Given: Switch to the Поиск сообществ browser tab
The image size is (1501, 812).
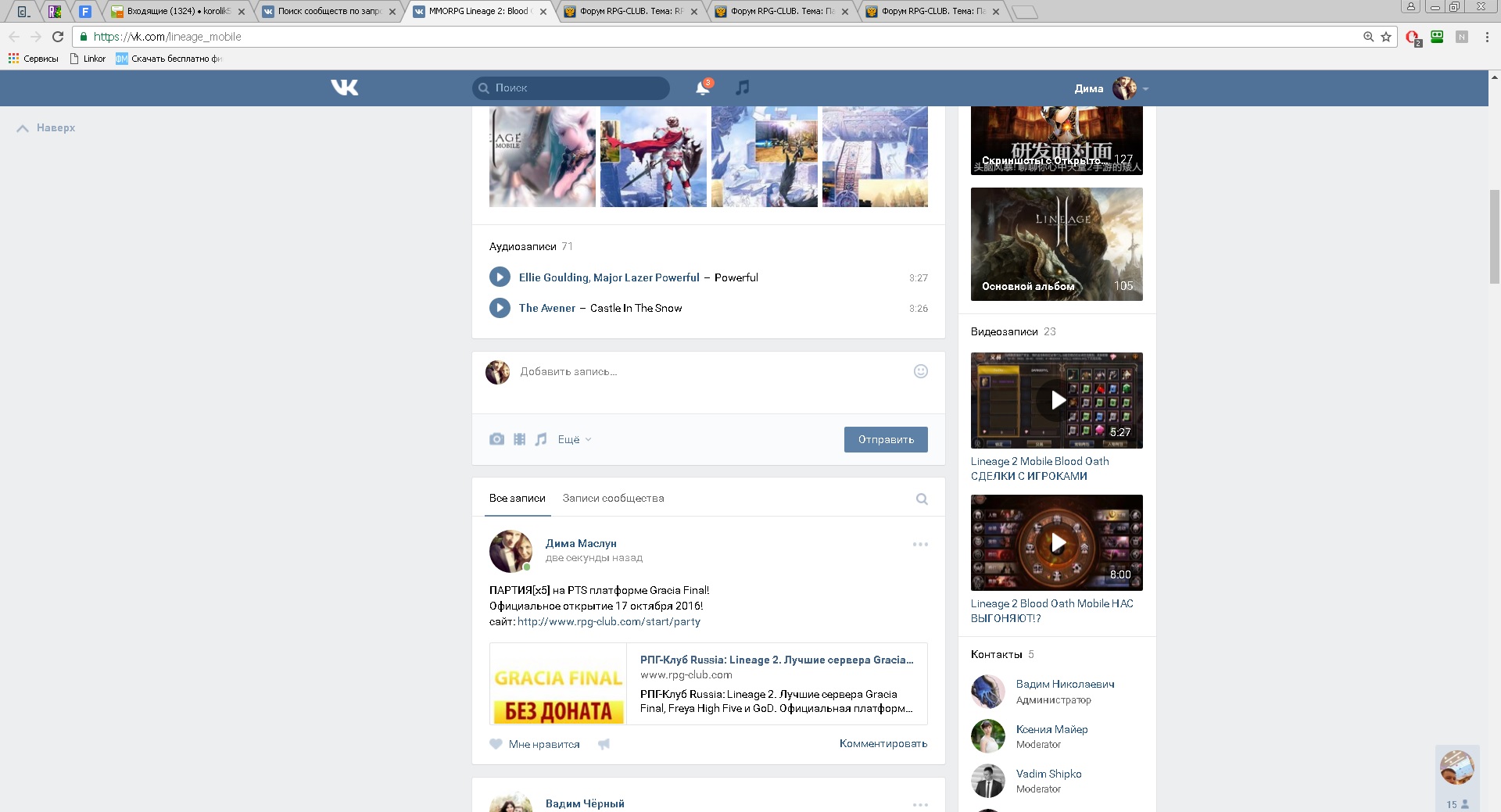Looking at the screenshot, I should pos(328,11).
